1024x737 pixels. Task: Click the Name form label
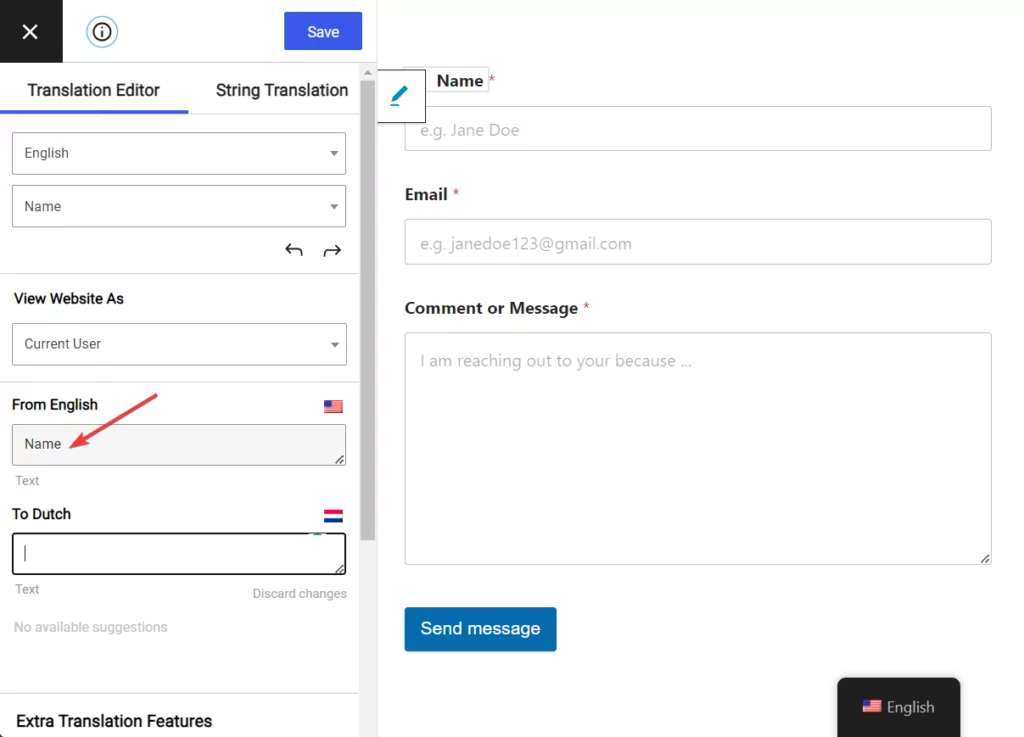pyautogui.click(x=460, y=81)
